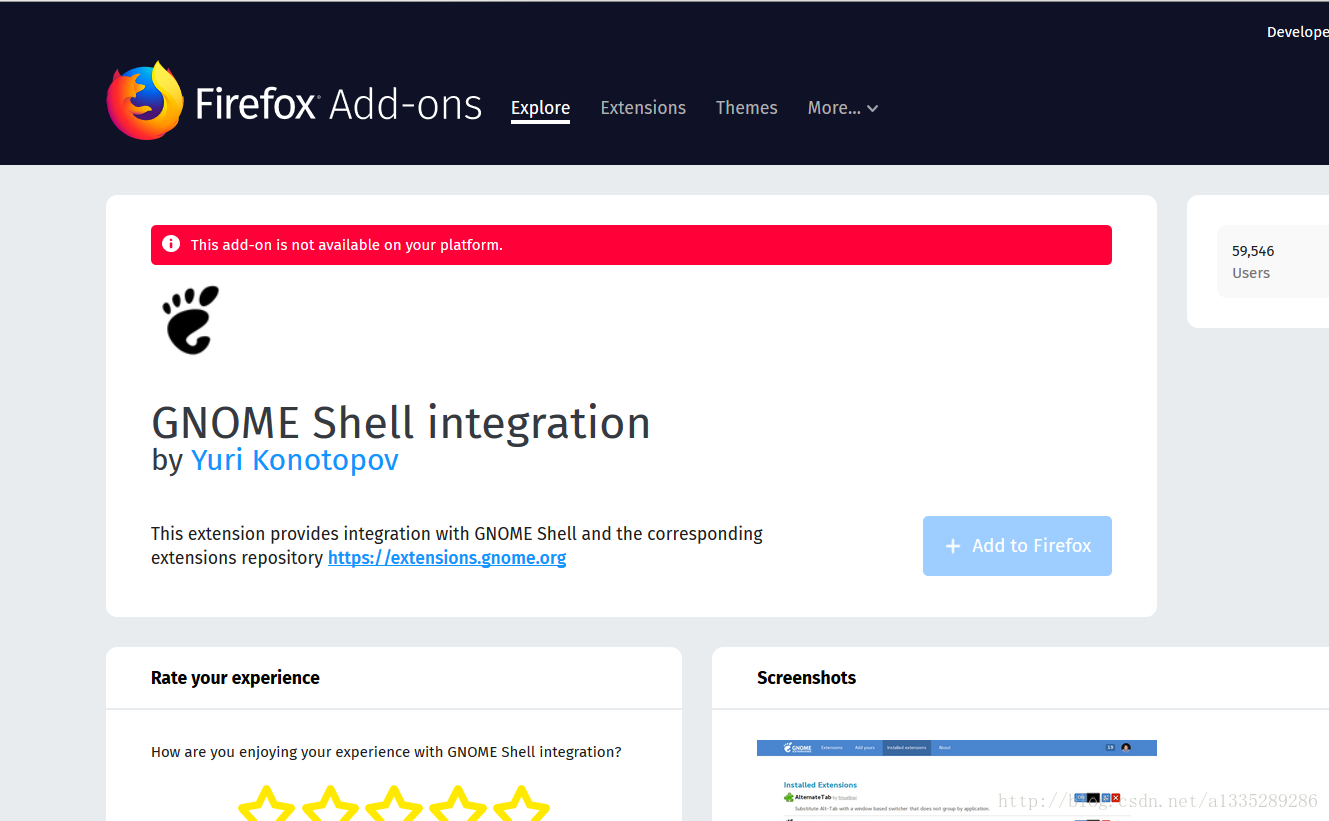Rate five stars with the fifth star

[522, 804]
